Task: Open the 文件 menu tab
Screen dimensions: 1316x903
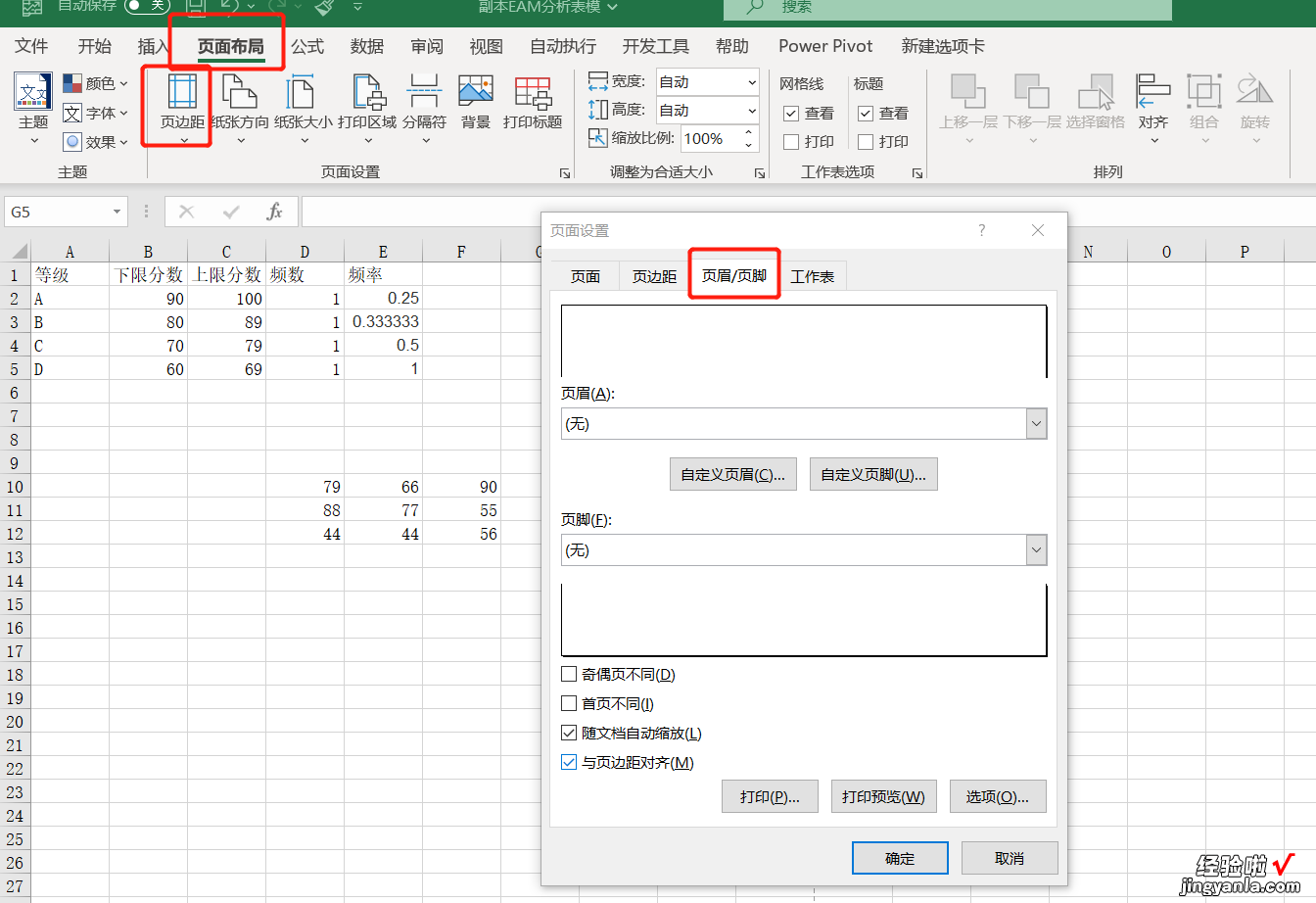Action: 31,46
